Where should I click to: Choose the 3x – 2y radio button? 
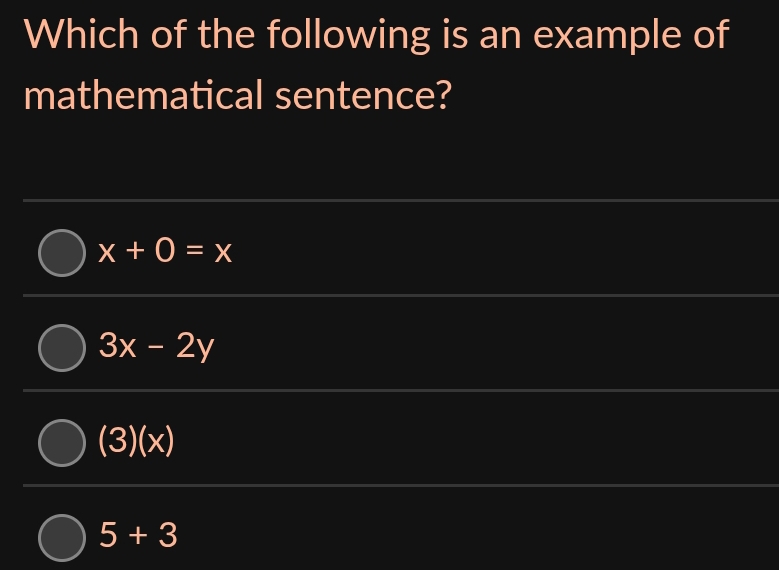(x=62, y=348)
